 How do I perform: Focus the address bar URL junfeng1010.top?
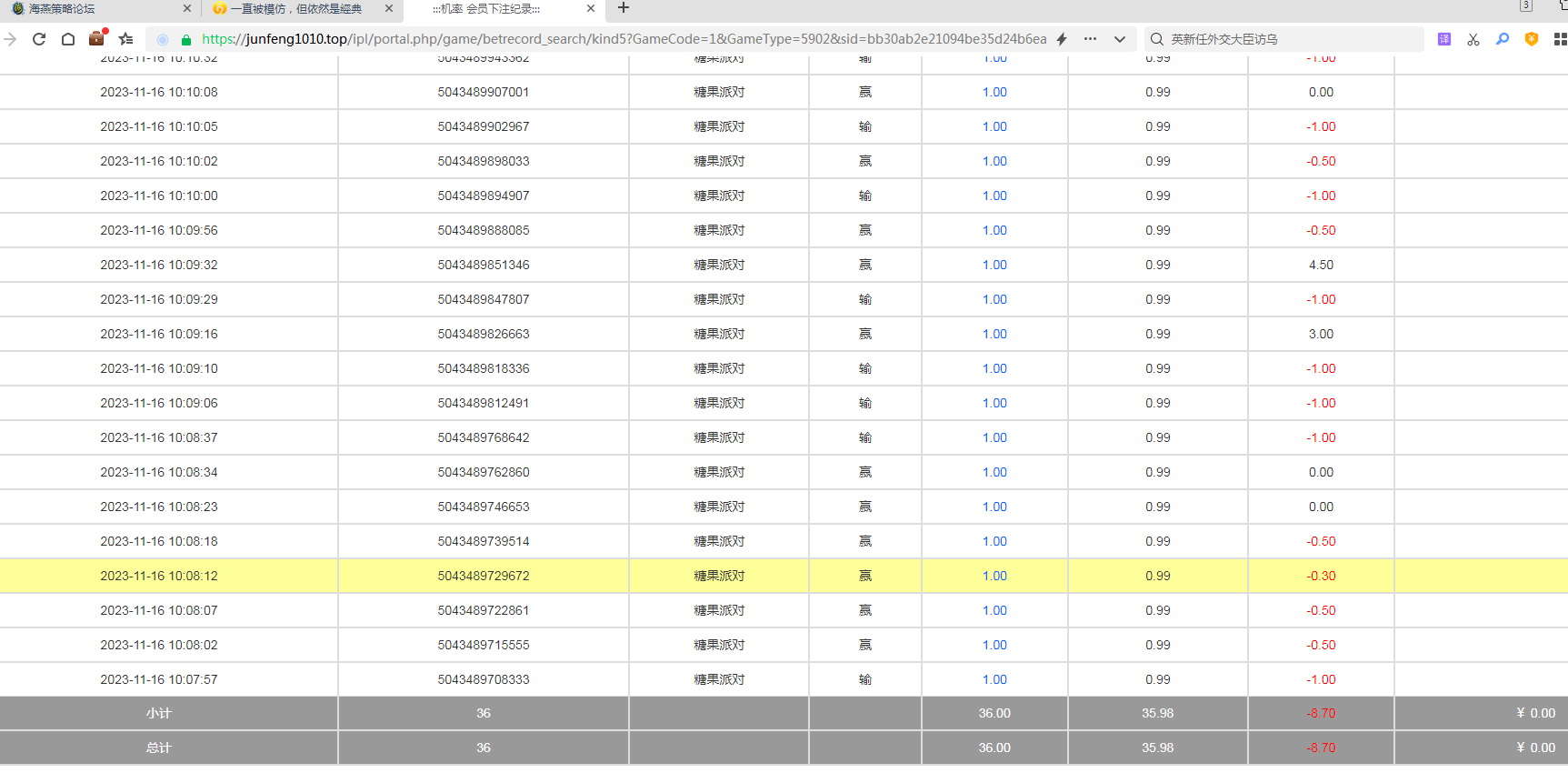pyautogui.click(x=624, y=39)
